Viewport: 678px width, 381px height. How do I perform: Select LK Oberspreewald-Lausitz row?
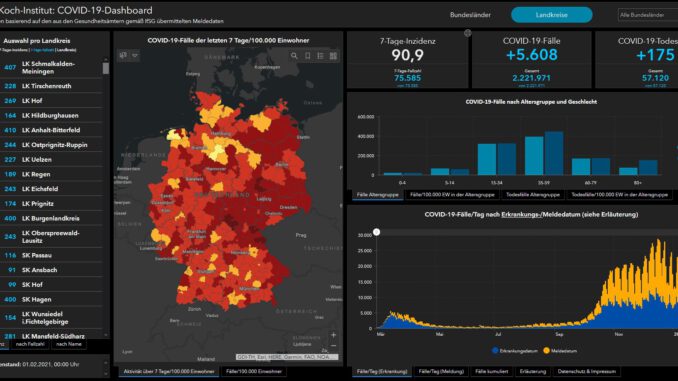coord(51,237)
